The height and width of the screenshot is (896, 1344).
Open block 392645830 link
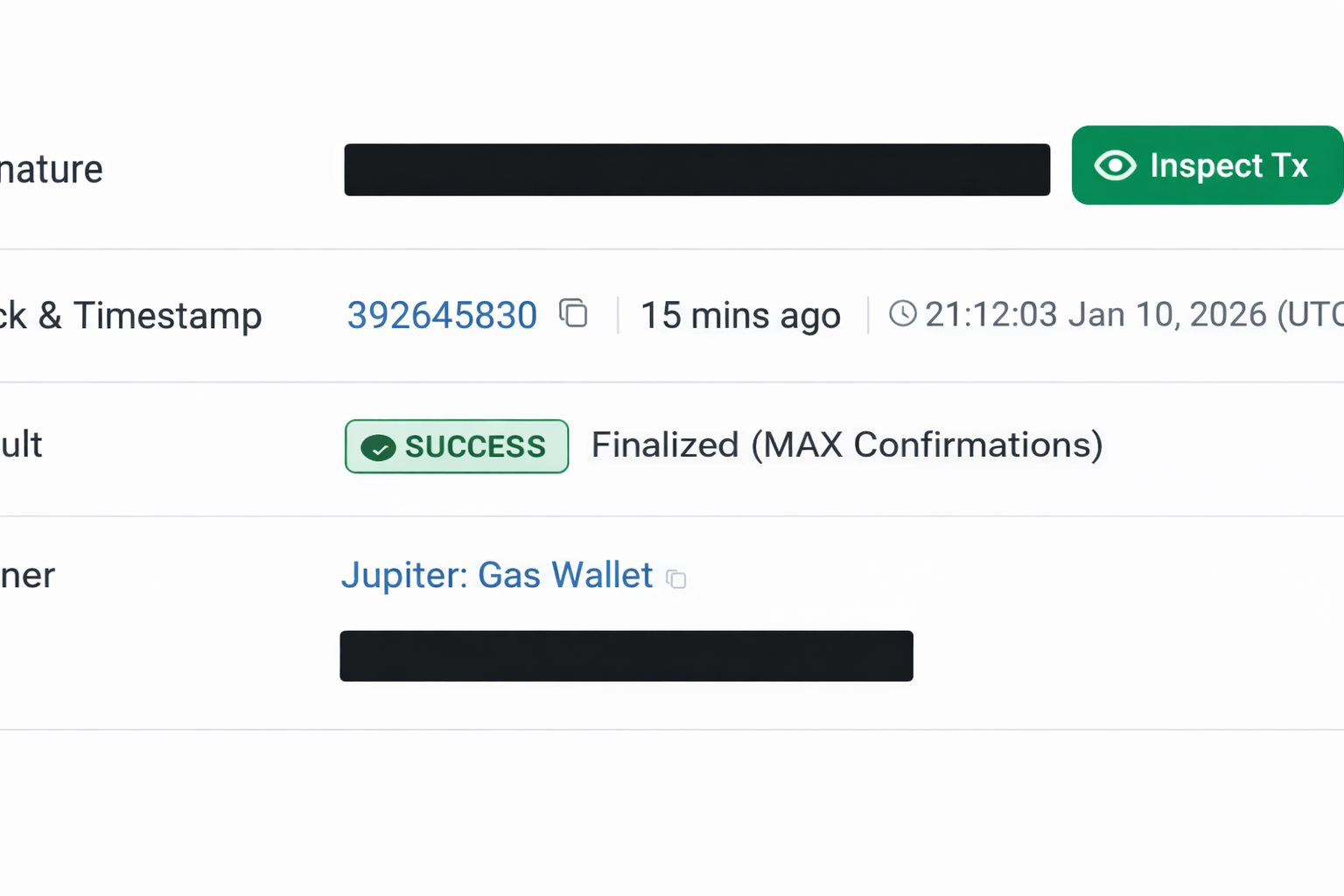[442, 315]
